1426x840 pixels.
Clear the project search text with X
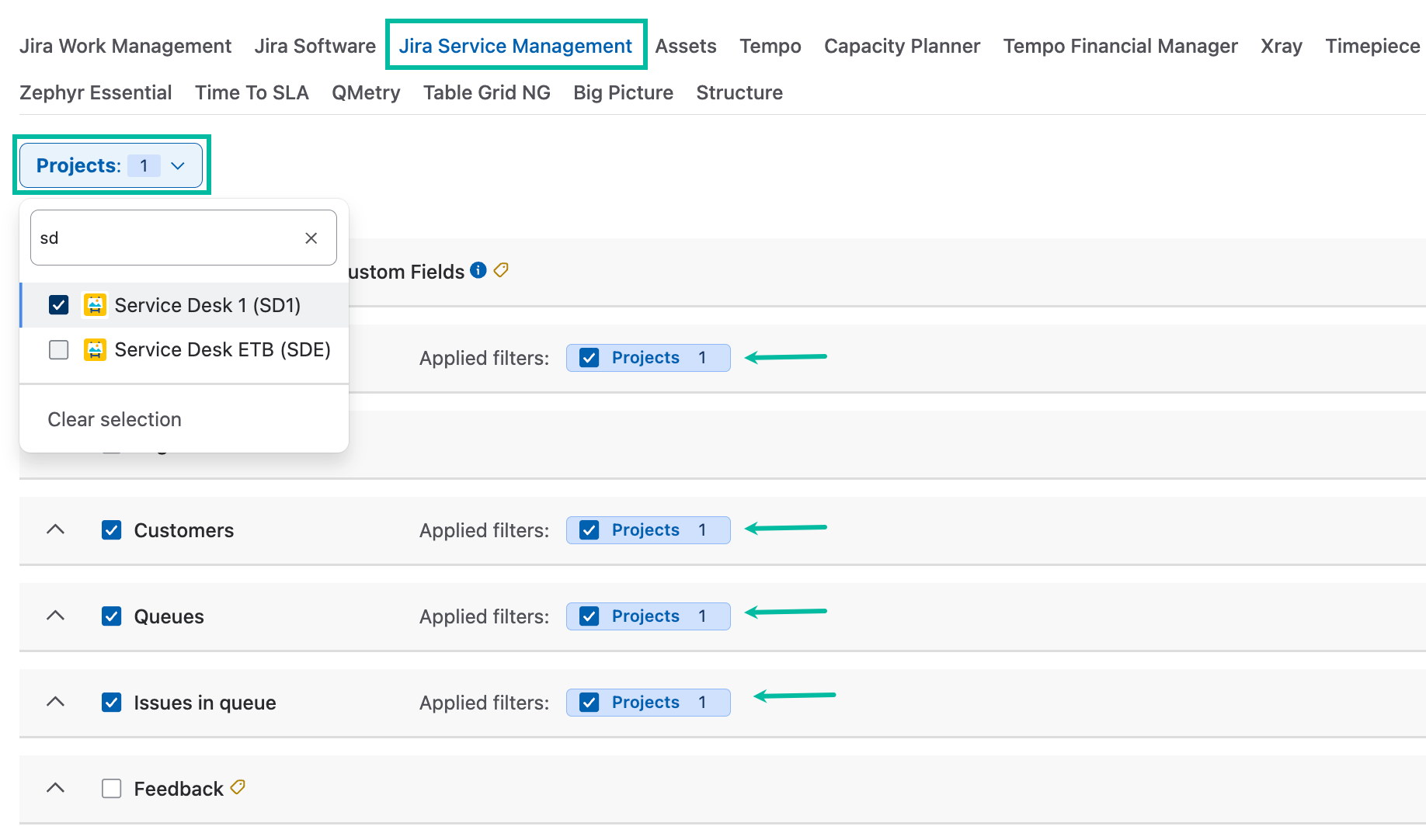click(x=311, y=238)
